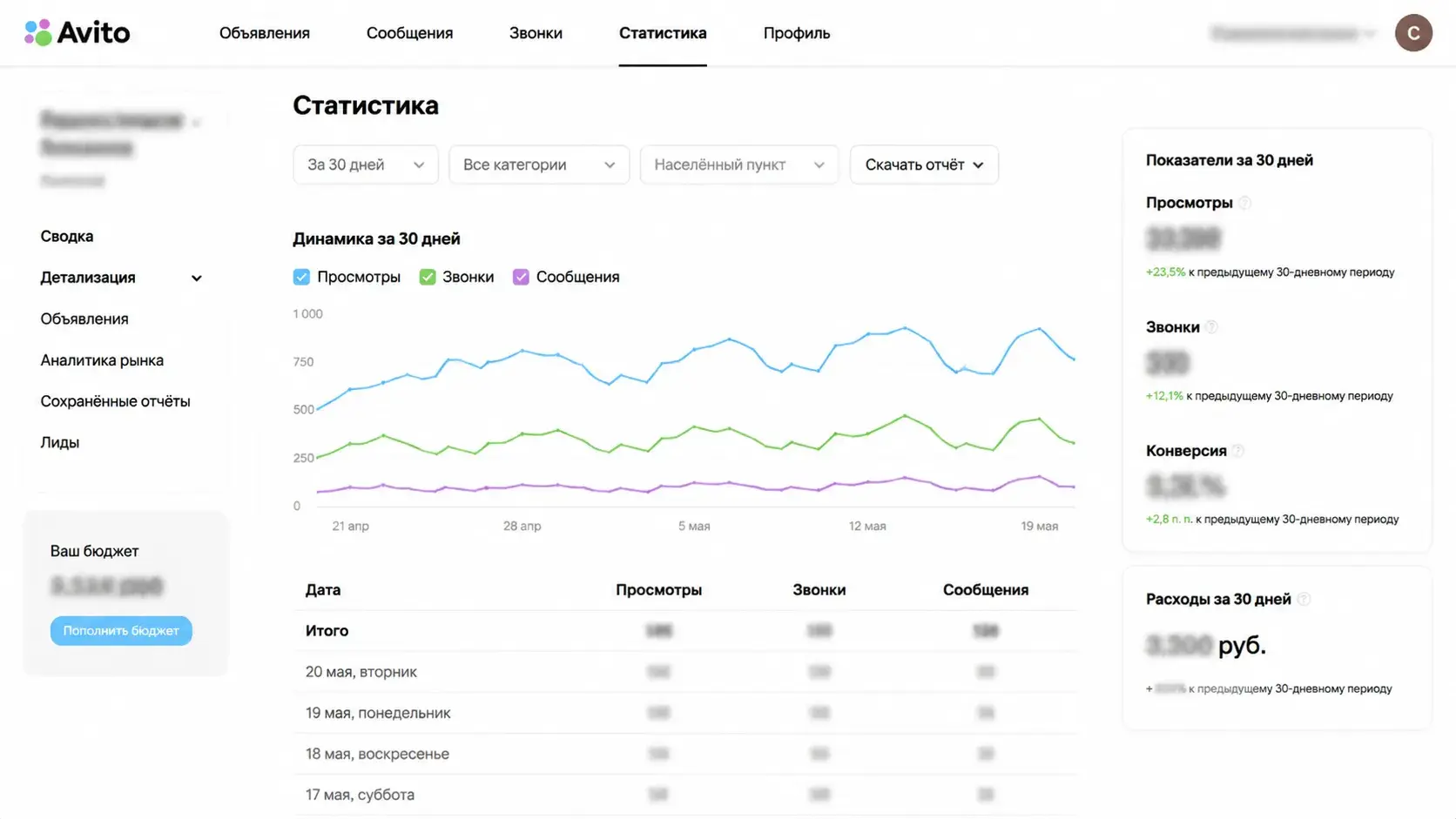Screen dimensions: 1456x819
Task: Switch to the Объявления top tab
Action: tap(265, 33)
